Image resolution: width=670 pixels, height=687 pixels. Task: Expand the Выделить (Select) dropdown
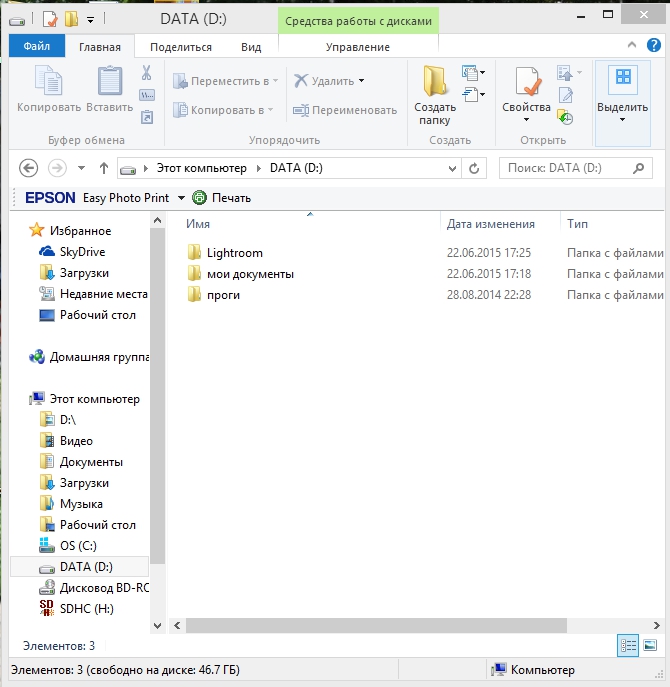point(622,120)
